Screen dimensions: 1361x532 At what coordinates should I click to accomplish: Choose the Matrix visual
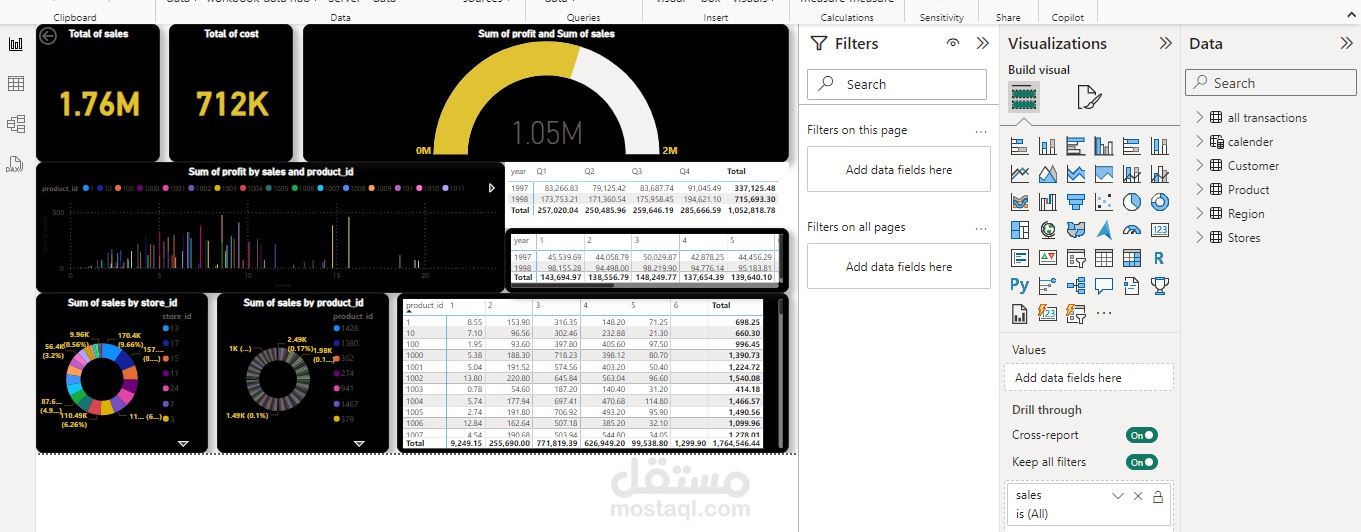[1132, 258]
